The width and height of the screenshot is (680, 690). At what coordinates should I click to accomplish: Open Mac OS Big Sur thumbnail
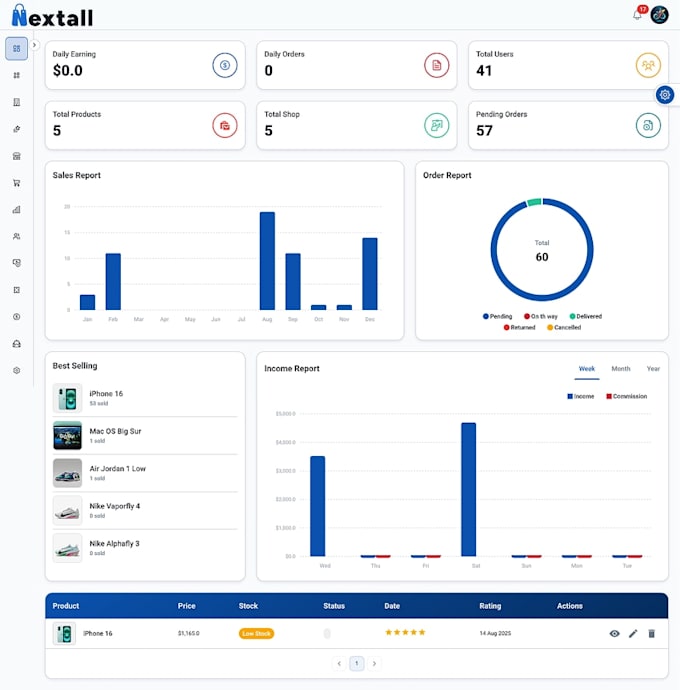pyautogui.click(x=67, y=435)
